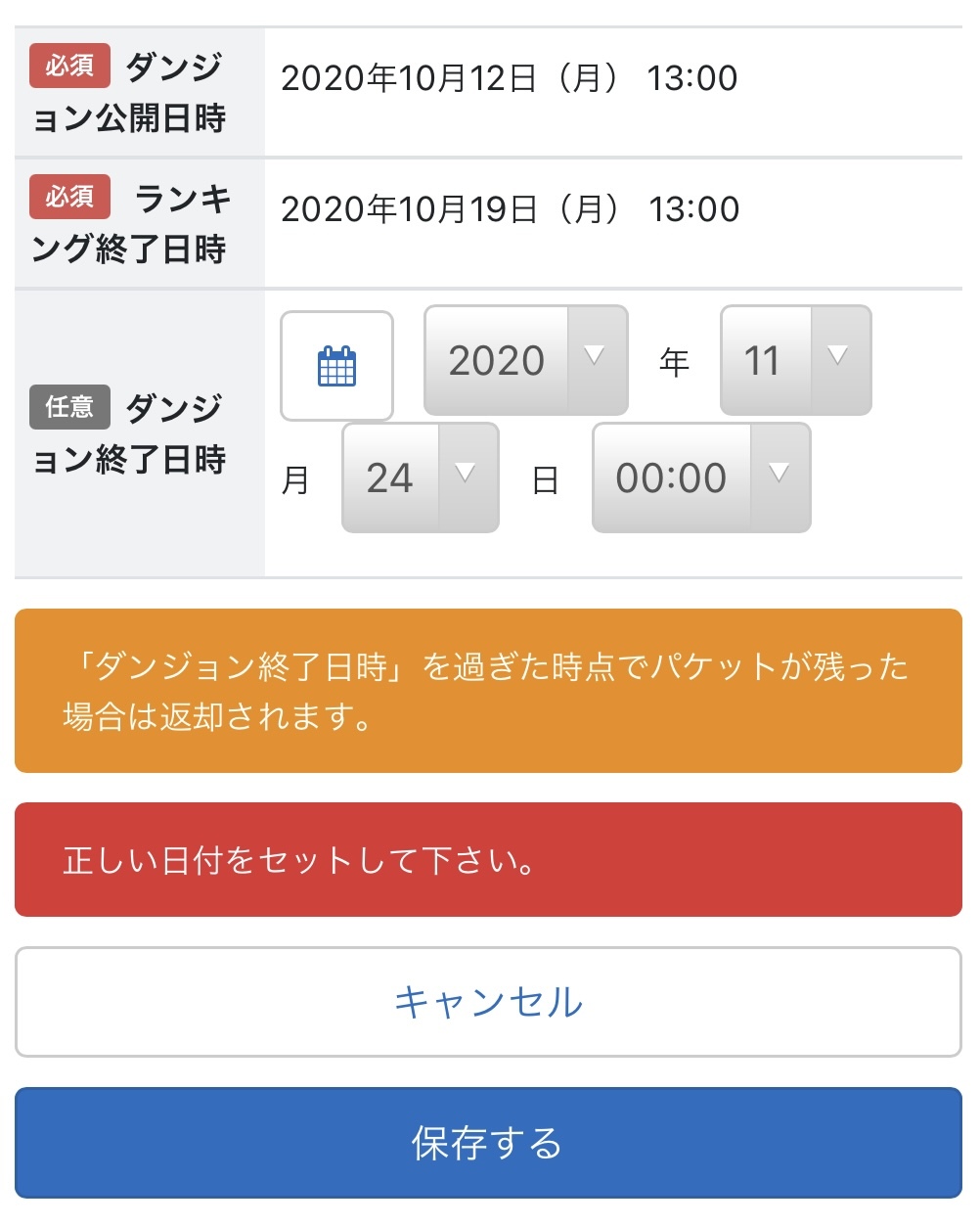Open the day dropdown showing 24
This screenshot has height=1226, width=980.
point(391,477)
